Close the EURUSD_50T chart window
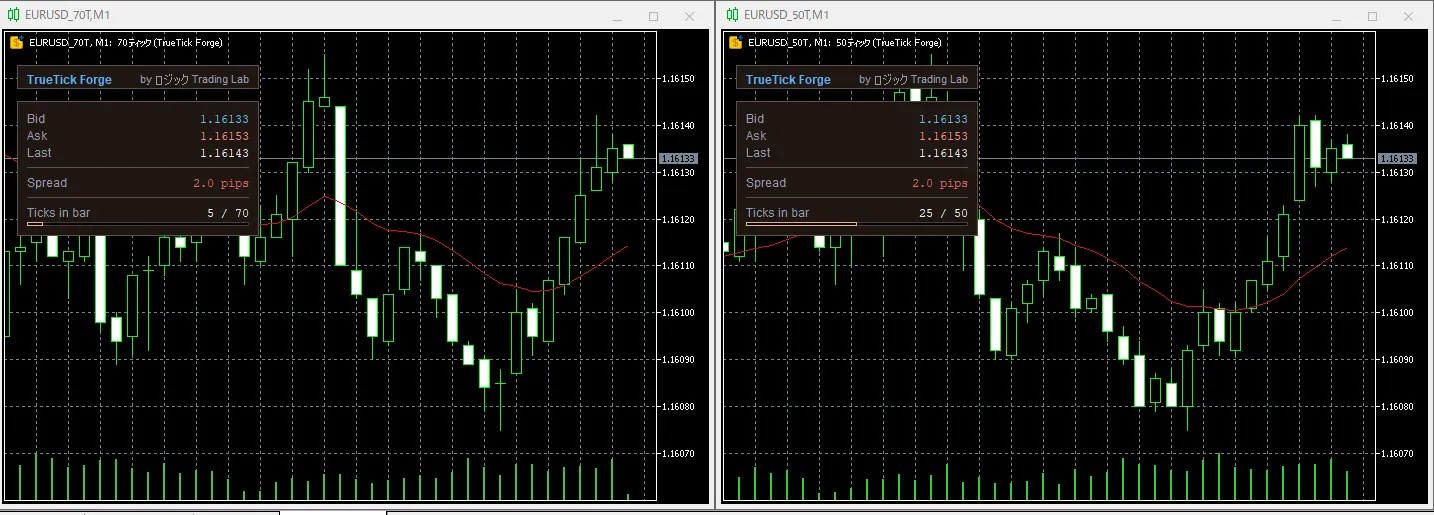This screenshot has height=515, width=1434. pos(1408,16)
